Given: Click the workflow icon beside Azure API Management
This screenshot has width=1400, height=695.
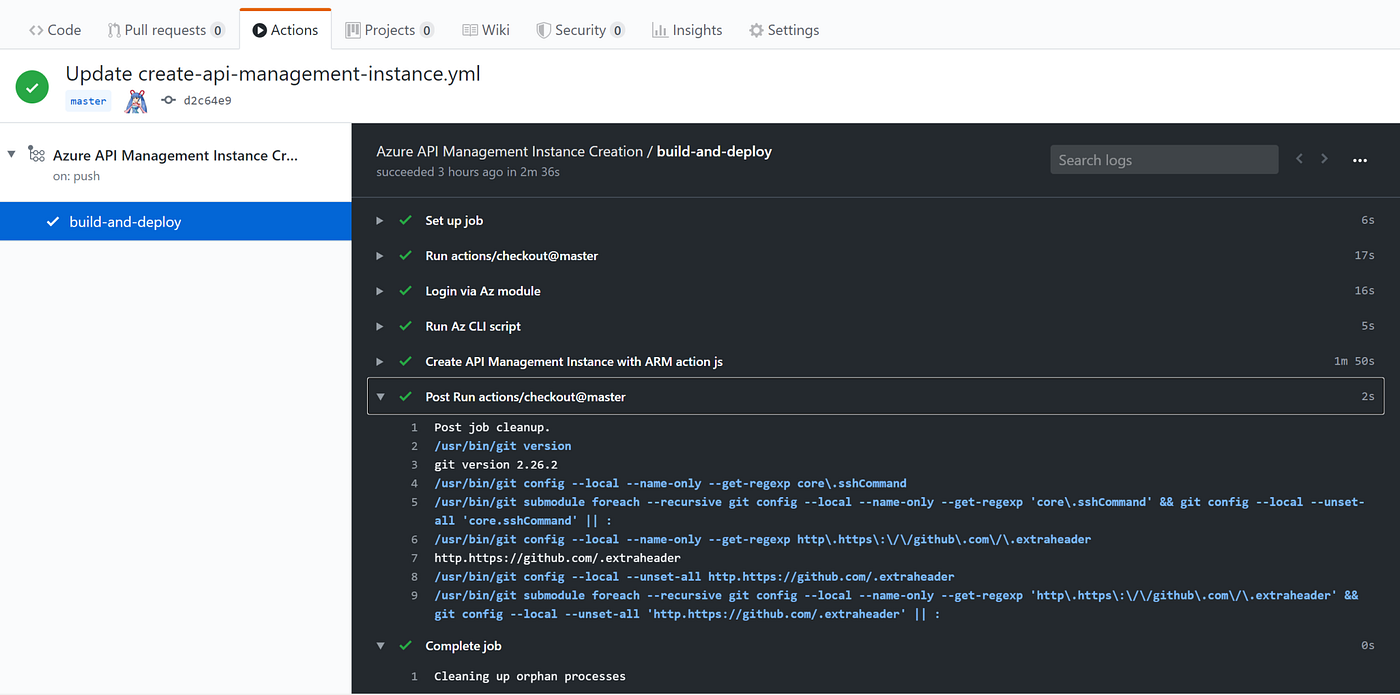Looking at the screenshot, I should tap(36, 155).
